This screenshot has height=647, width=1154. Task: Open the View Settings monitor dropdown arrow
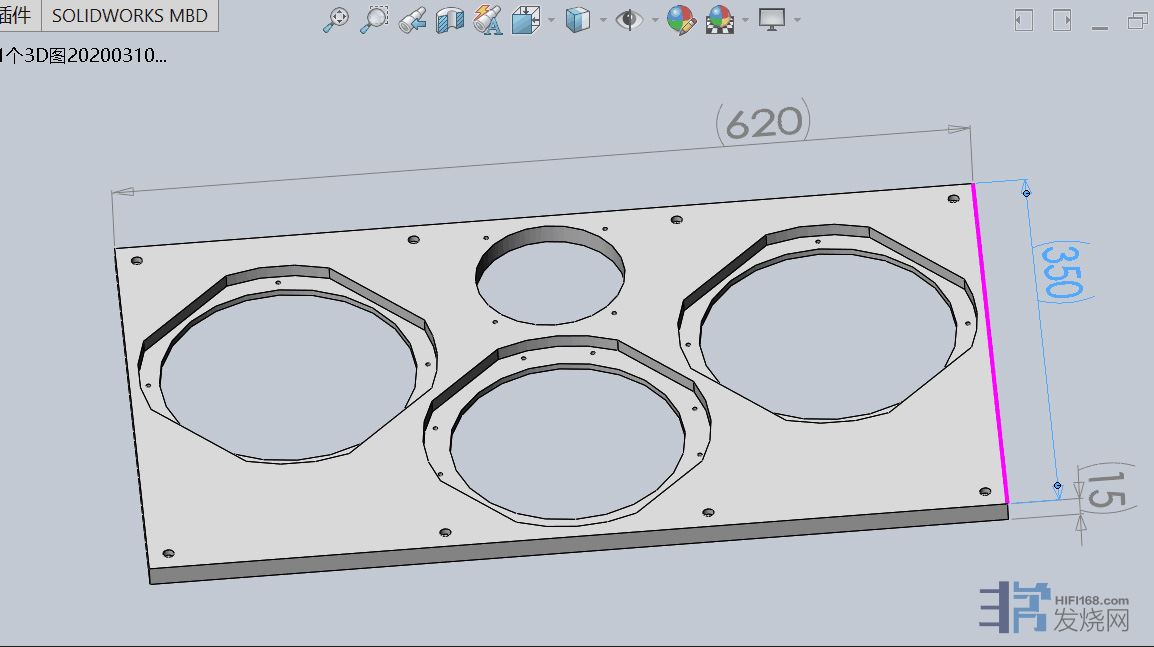[x=797, y=20]
